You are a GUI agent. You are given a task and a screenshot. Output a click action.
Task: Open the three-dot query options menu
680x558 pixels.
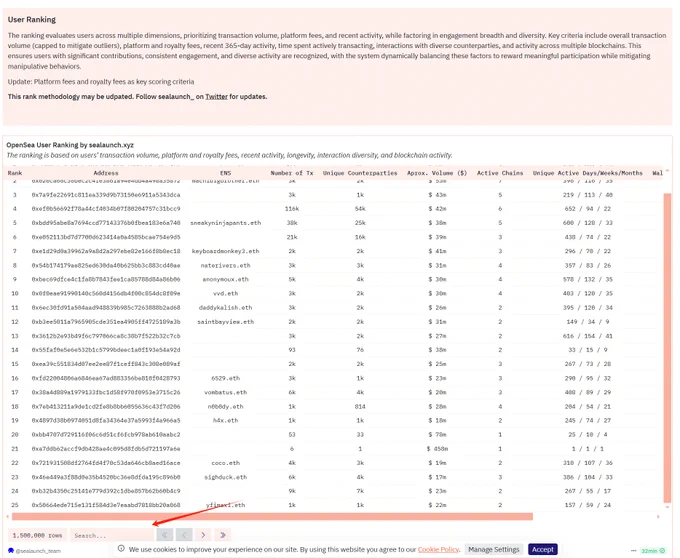point(634,551)
